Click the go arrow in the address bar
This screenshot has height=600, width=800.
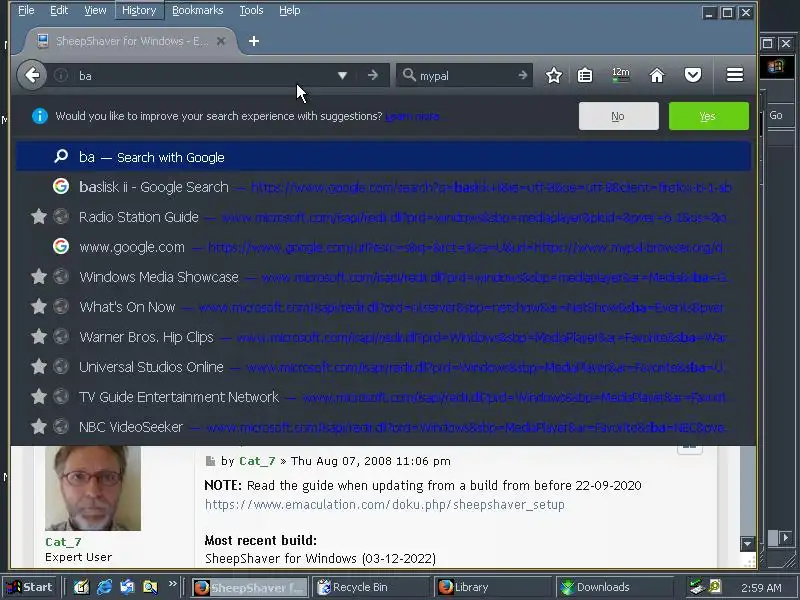pos(373,76)
